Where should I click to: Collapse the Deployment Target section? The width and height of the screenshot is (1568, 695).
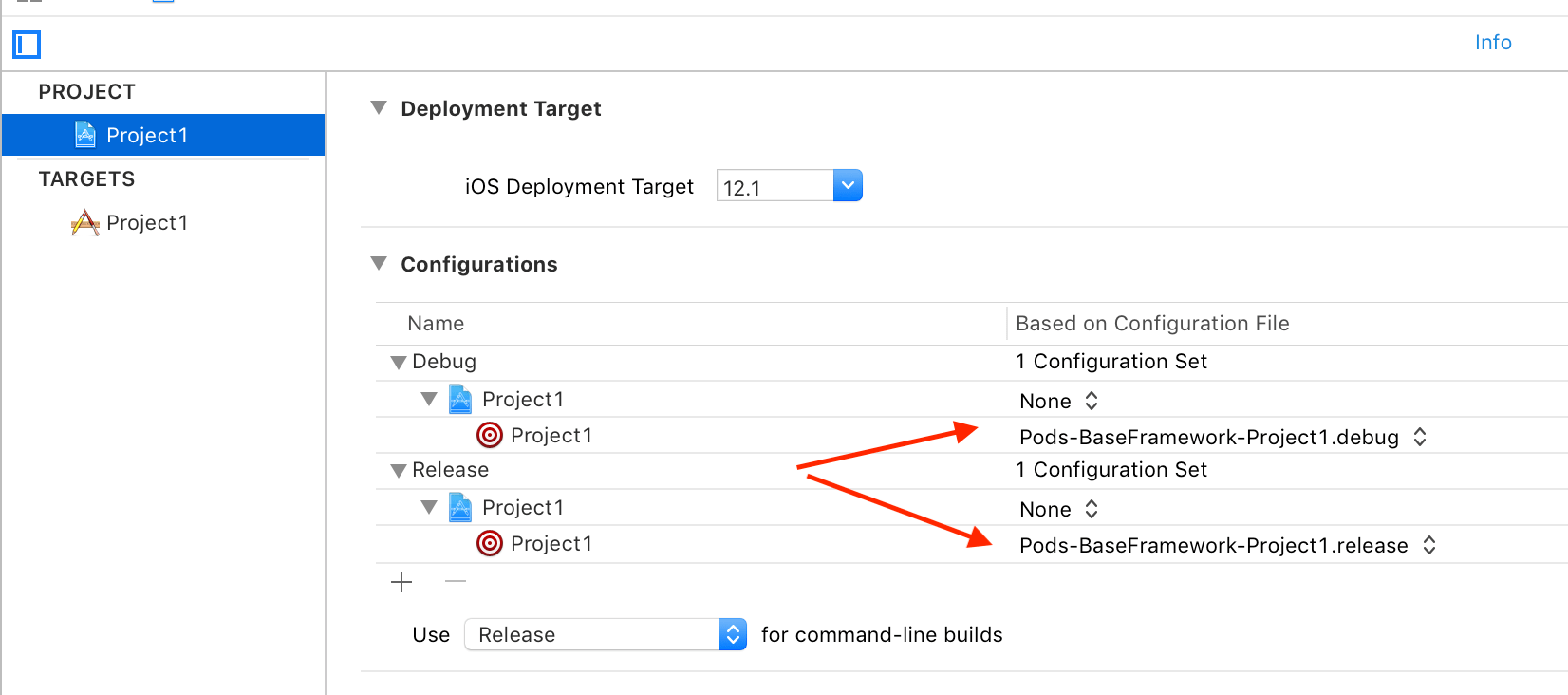(x=379, y=108)
